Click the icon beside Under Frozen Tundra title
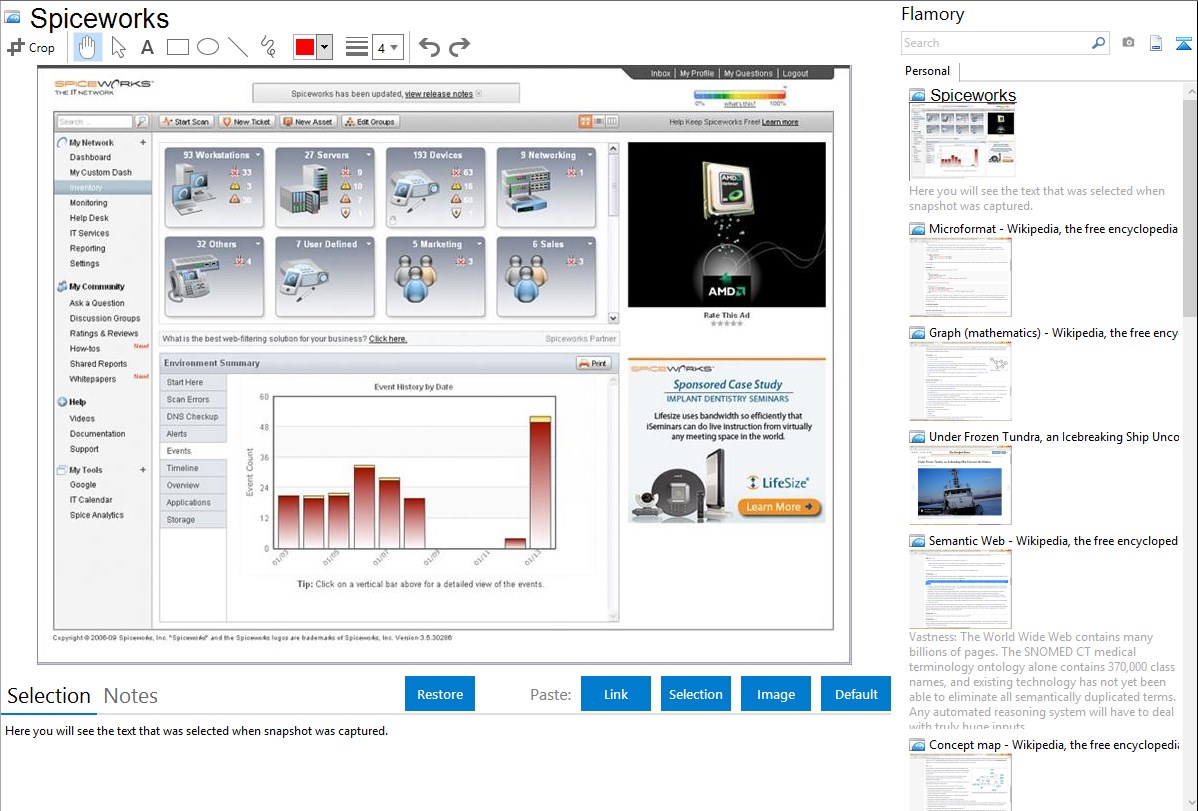 pos(917,436)
